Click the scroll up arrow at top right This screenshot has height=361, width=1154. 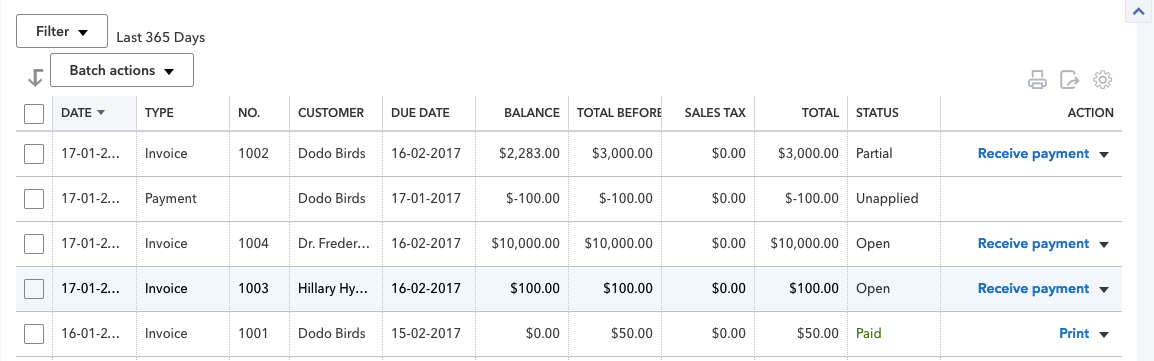1141,12
